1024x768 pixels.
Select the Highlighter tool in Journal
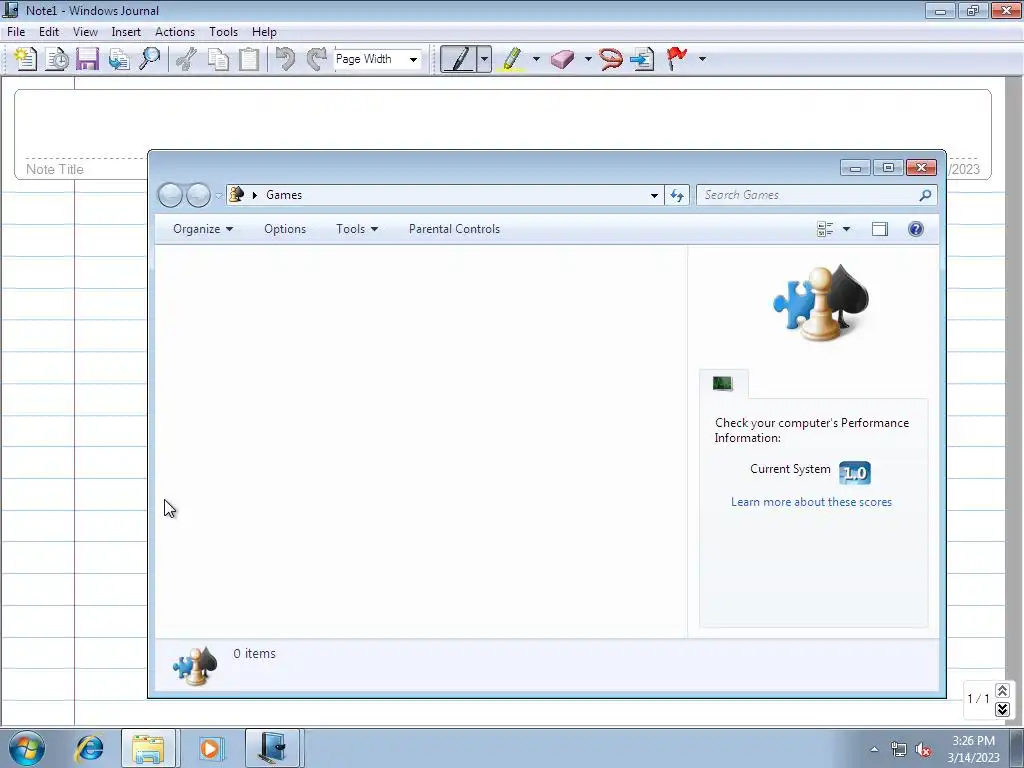(511, 59)
